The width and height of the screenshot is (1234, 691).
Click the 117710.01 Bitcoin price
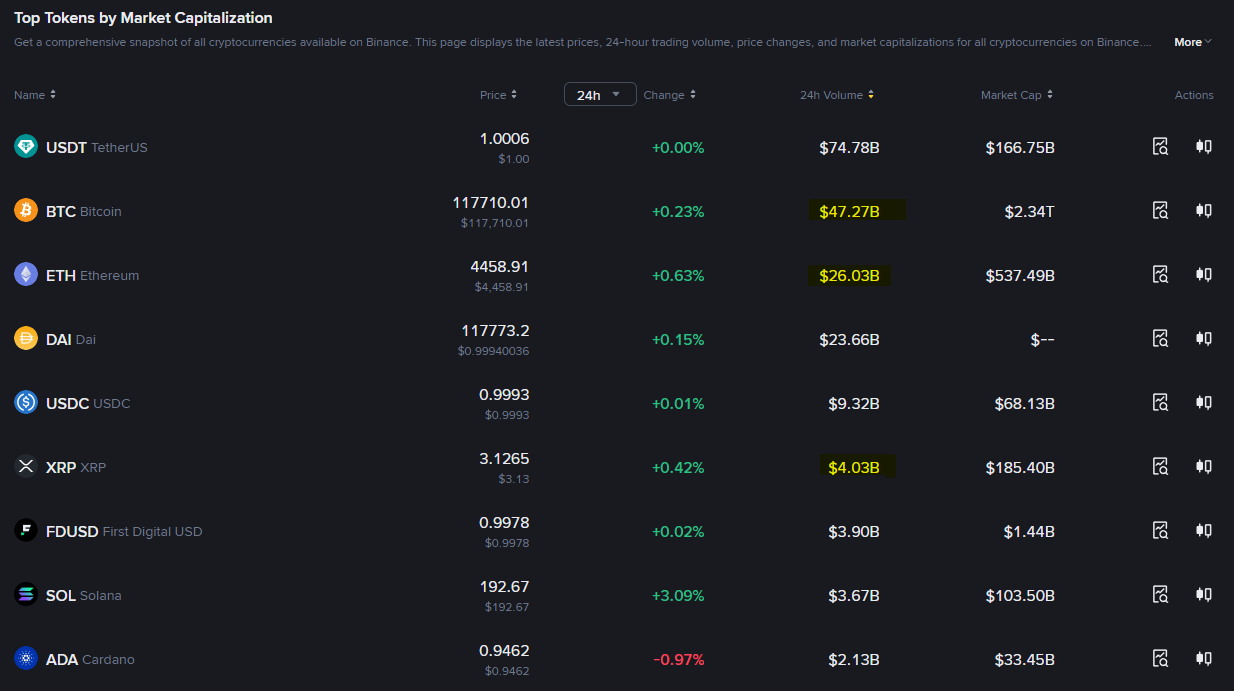(x=491, y=202)
